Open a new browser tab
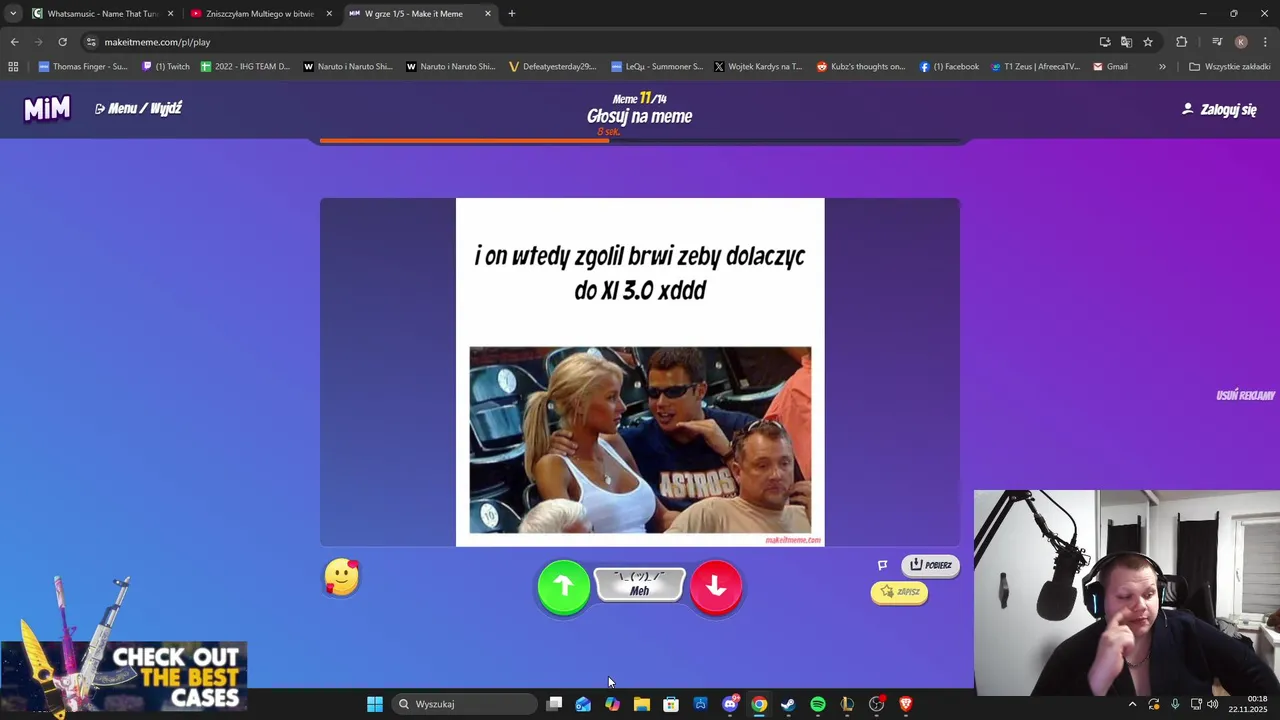The width and height of the screenshot is (1280, 720). pos(512,14)
